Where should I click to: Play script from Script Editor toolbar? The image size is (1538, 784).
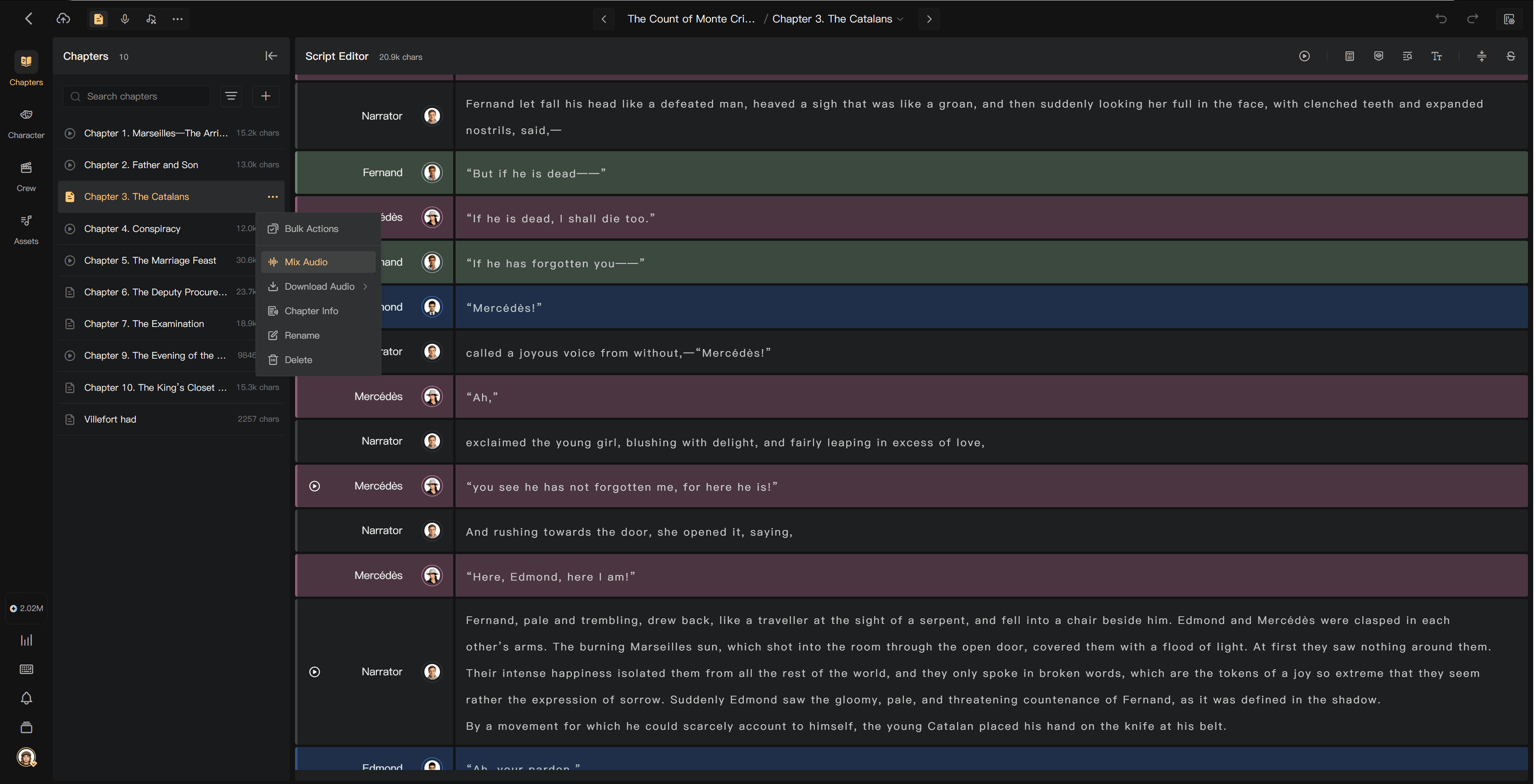click(1304, 56)
